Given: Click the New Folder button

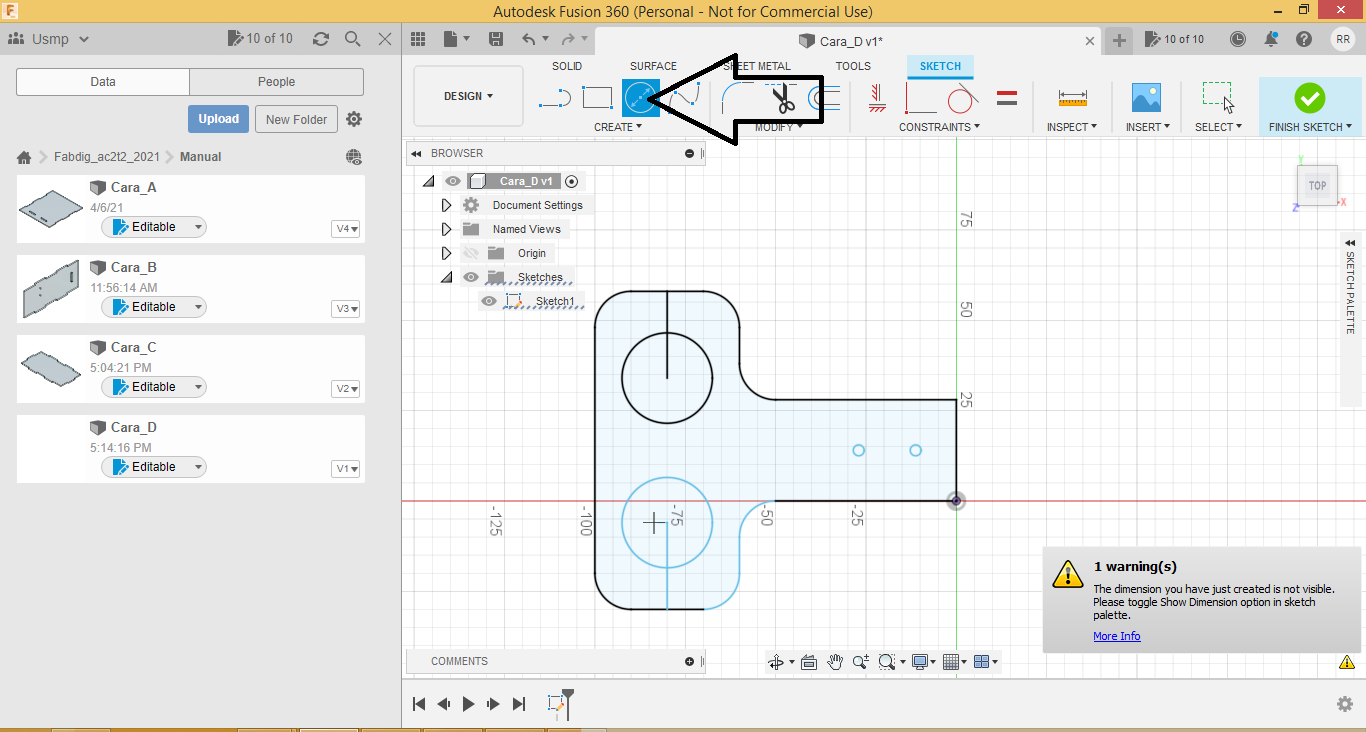Looking at the screenshot, I should click(297, 119).
